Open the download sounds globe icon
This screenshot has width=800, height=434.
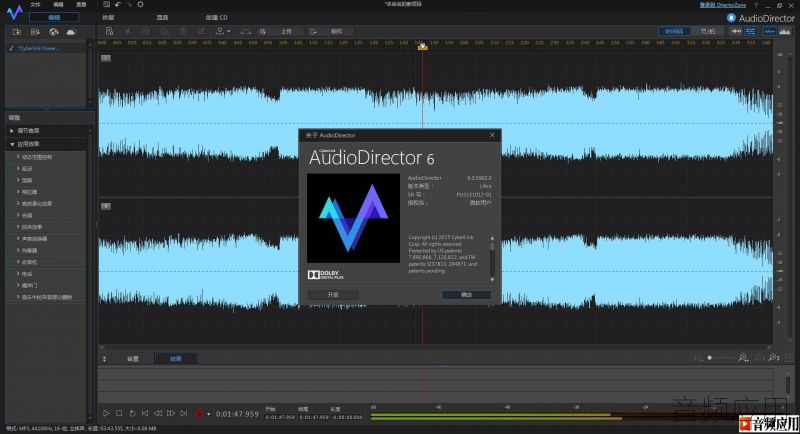click(54, 32)
